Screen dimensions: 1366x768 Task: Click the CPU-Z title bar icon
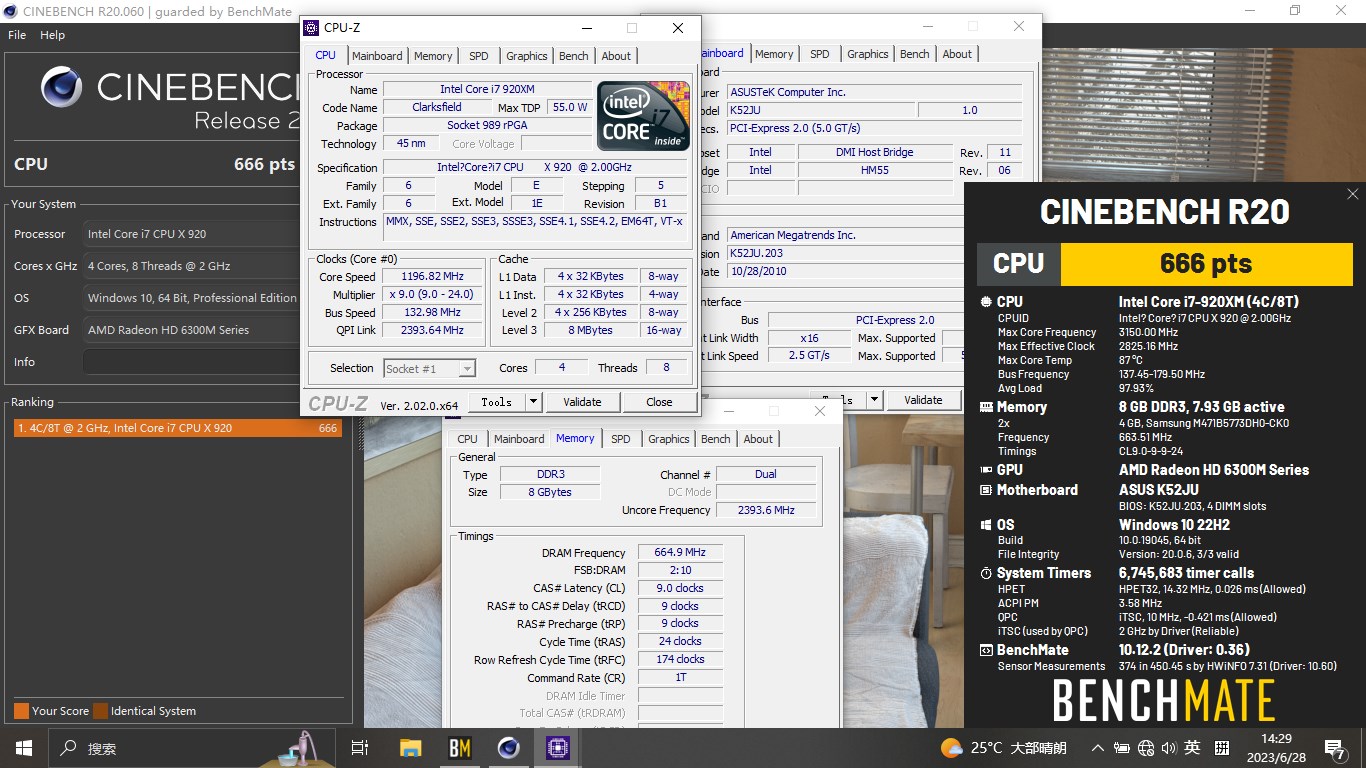[311, 28]
